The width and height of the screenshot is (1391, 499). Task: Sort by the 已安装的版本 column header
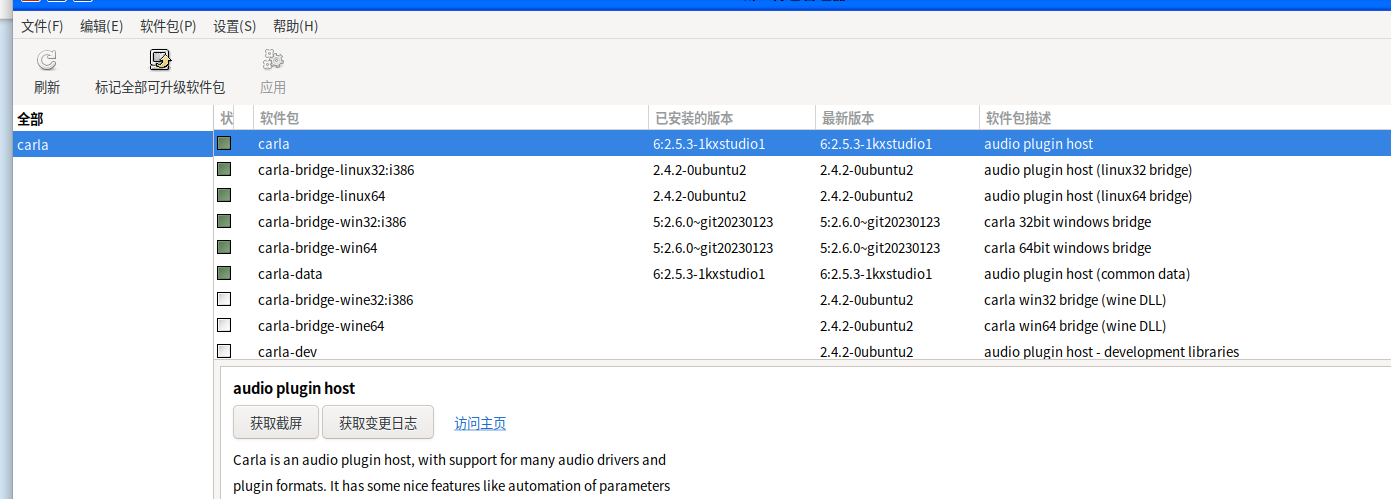pos(732,118)
